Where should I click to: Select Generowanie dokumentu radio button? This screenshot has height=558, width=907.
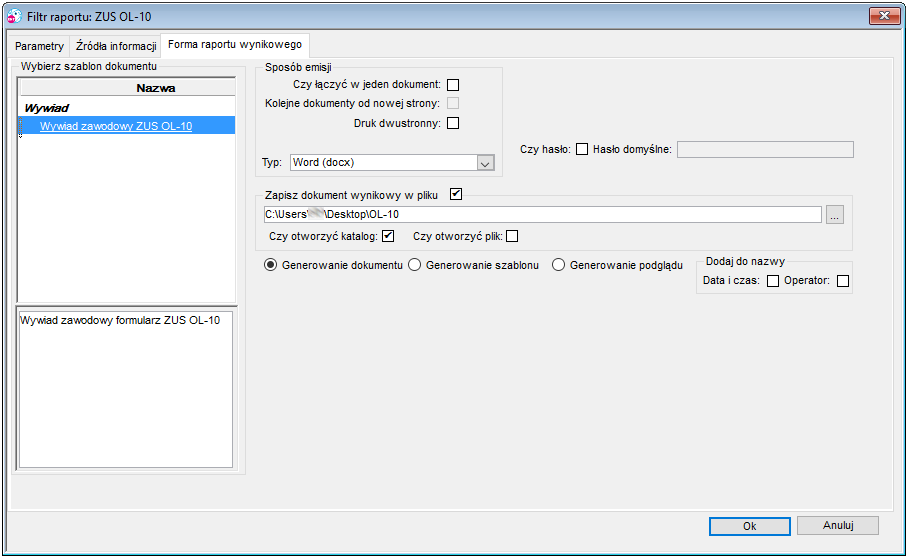click(x=270, y=265)
